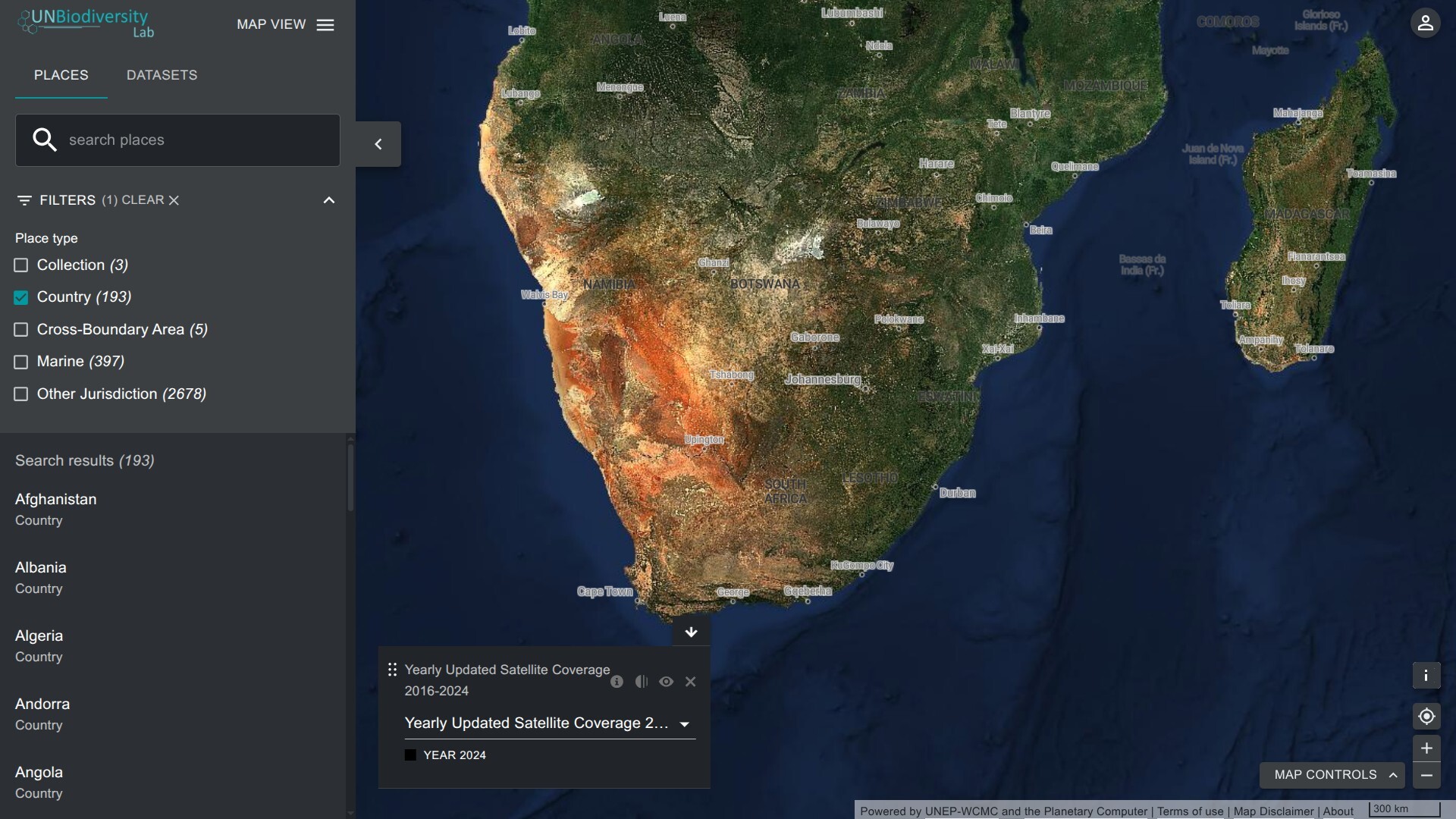Click the MADAGASCAR country label
Viewport: 1456px width, 819px height.
tap(1307, 215)
